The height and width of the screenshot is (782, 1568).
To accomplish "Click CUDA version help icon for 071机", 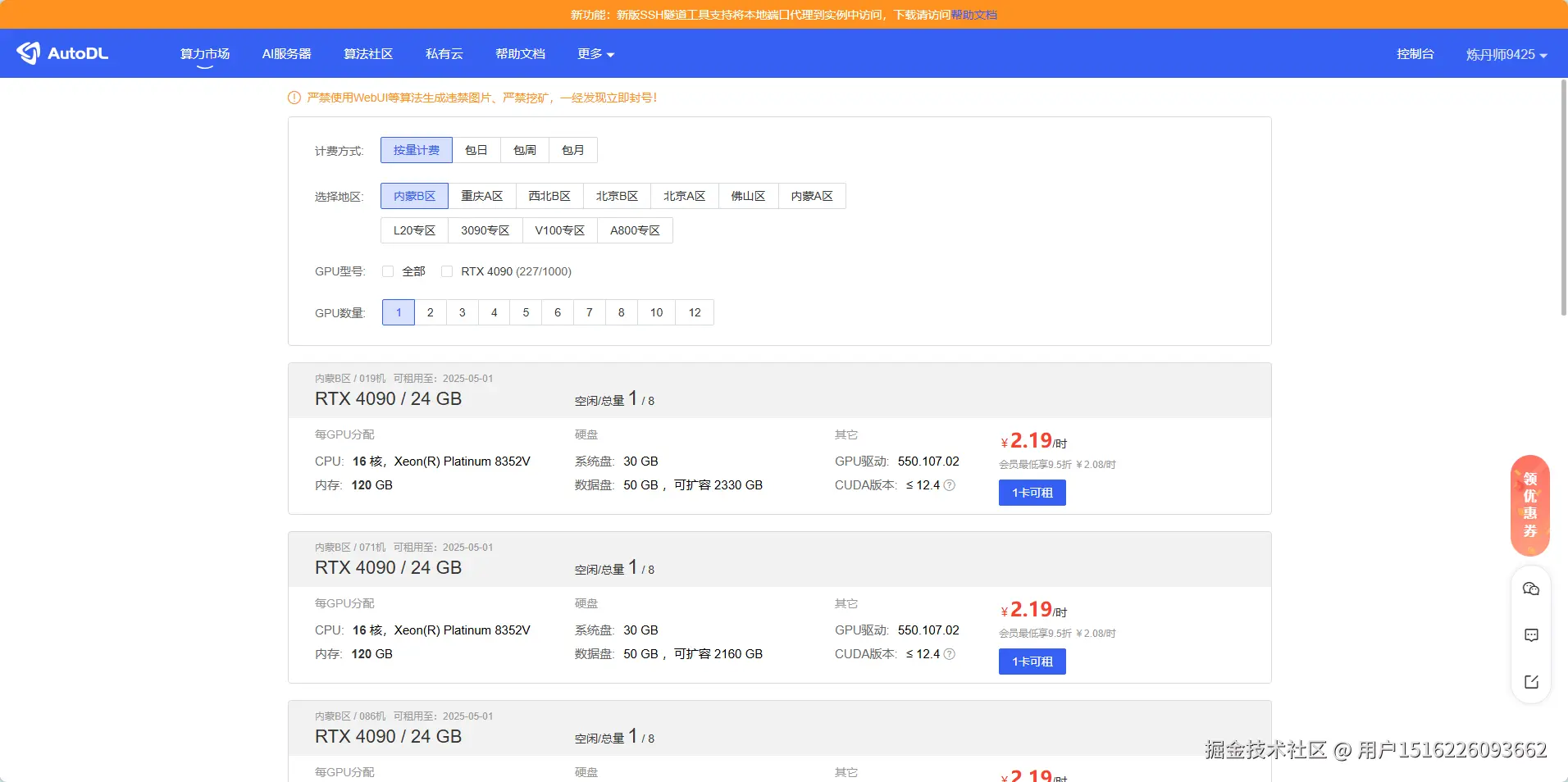I will point(950,654).
